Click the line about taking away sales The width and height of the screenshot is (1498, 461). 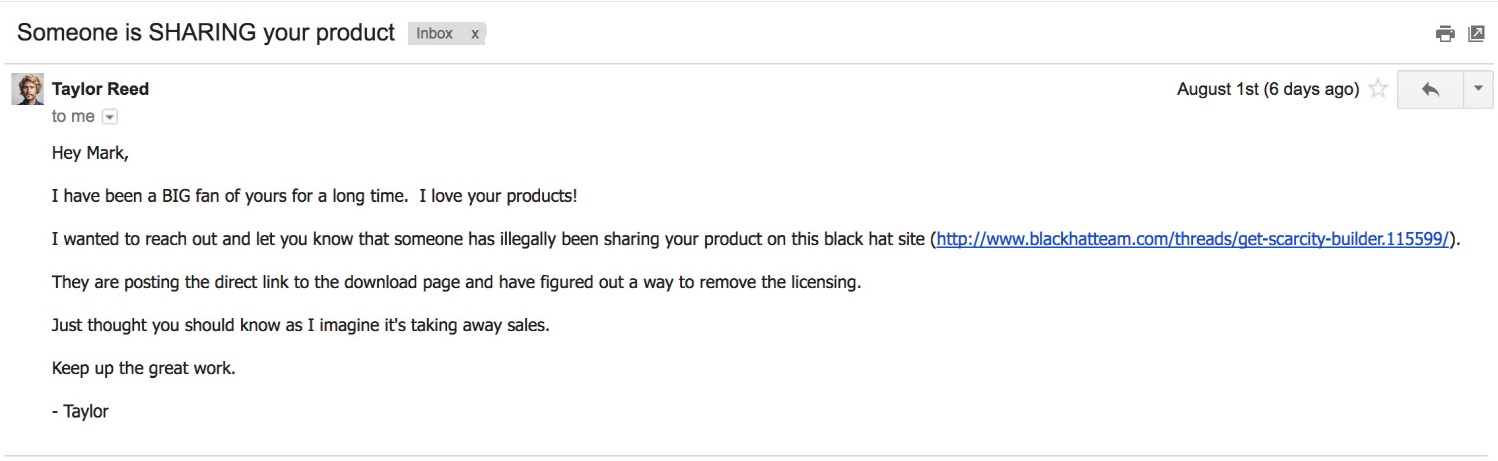300,325
